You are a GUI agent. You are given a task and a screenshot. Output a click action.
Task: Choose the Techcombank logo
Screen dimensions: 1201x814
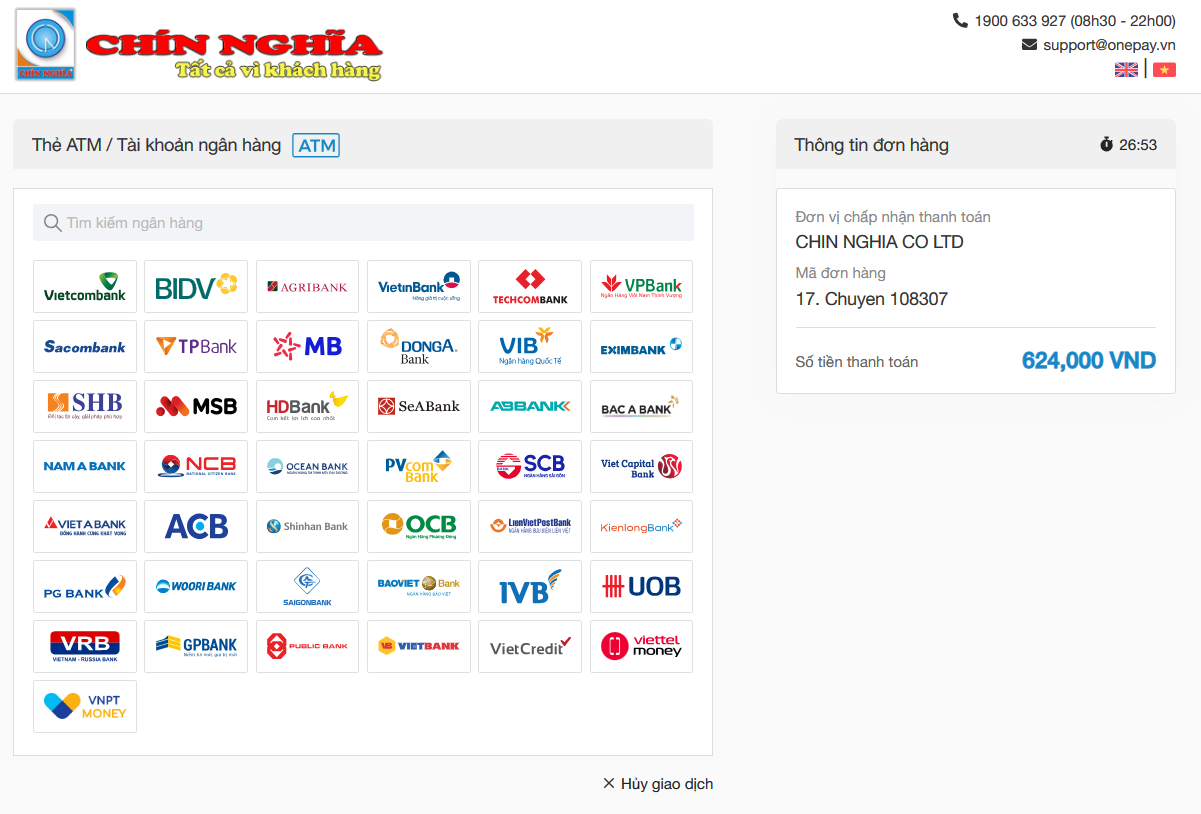tap(530, 287)
